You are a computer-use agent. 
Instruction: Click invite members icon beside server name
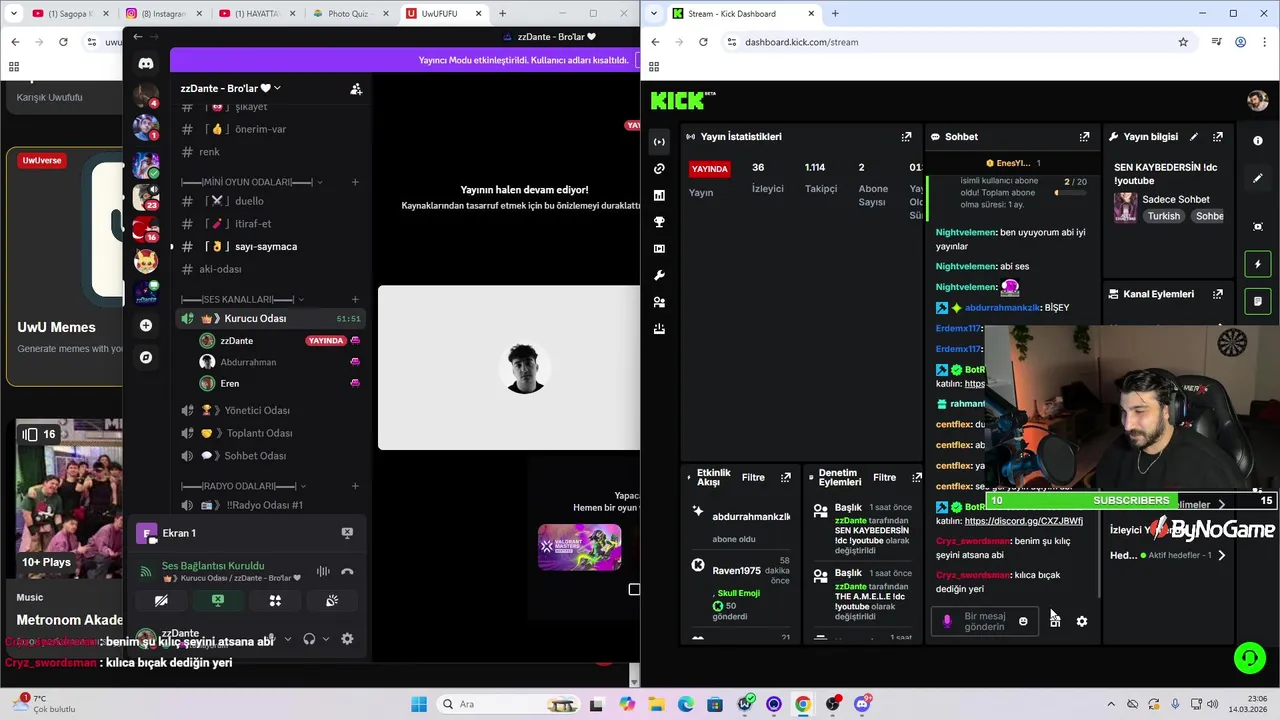(x=356, y=88)
